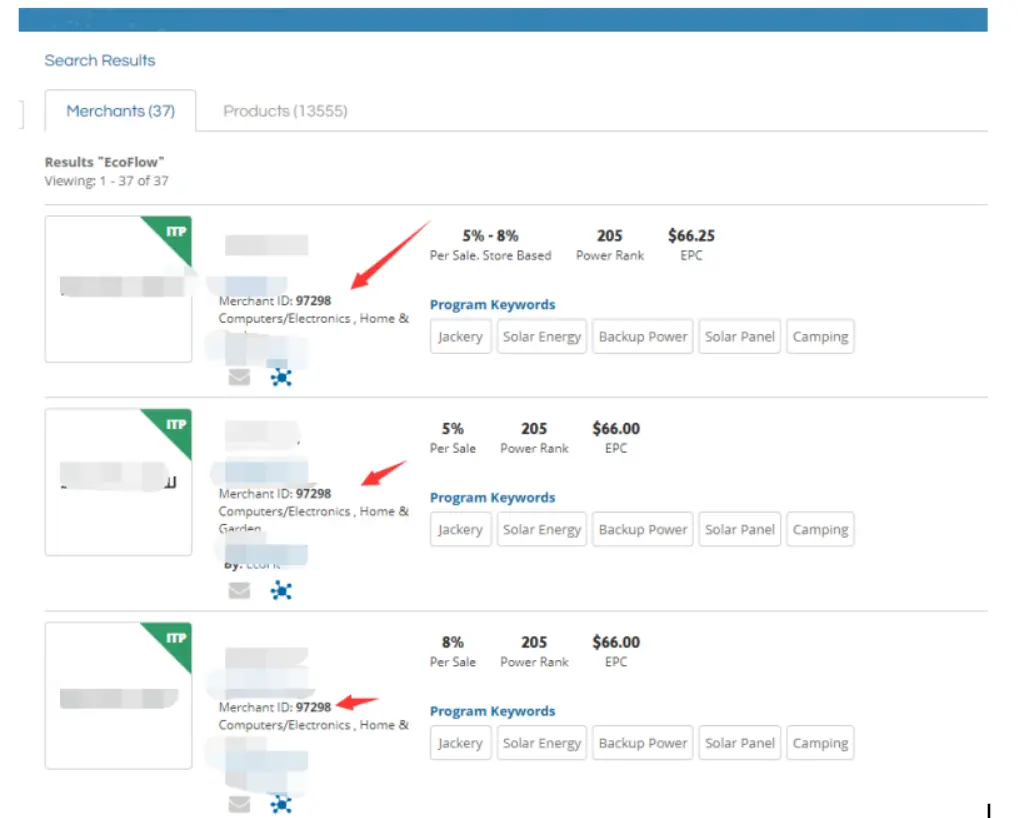Open the Products (13555) tab
Screen dimensions: 1018x818
285,111
